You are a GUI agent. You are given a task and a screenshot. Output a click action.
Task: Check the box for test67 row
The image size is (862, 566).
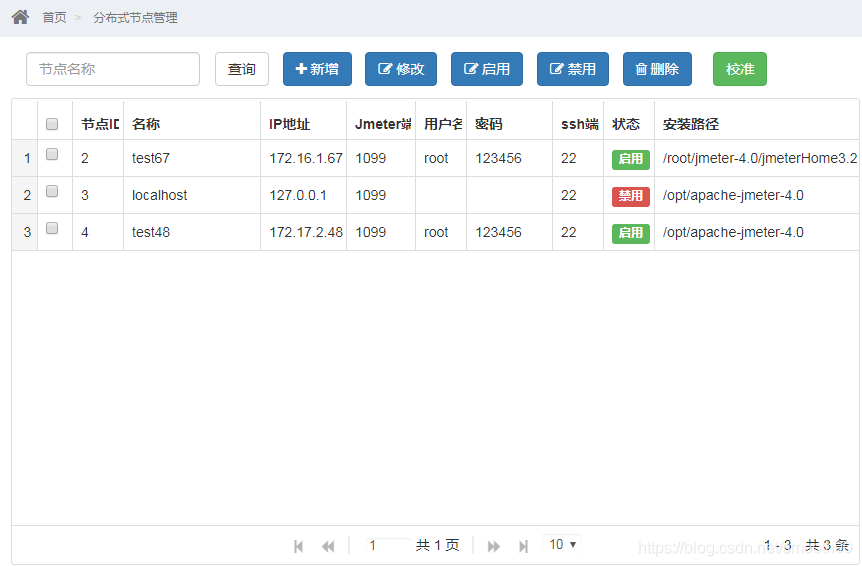(x=52, y=154)
